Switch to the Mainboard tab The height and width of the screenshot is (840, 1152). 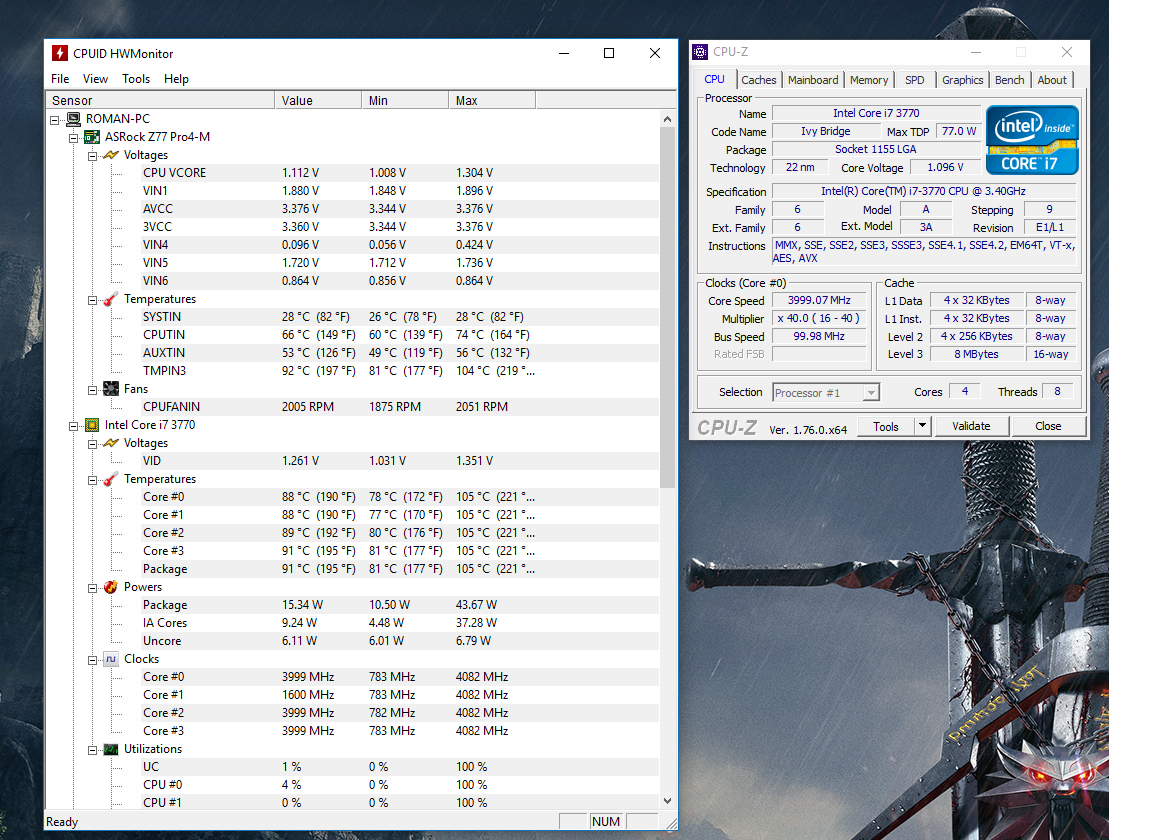pos(813,80)
